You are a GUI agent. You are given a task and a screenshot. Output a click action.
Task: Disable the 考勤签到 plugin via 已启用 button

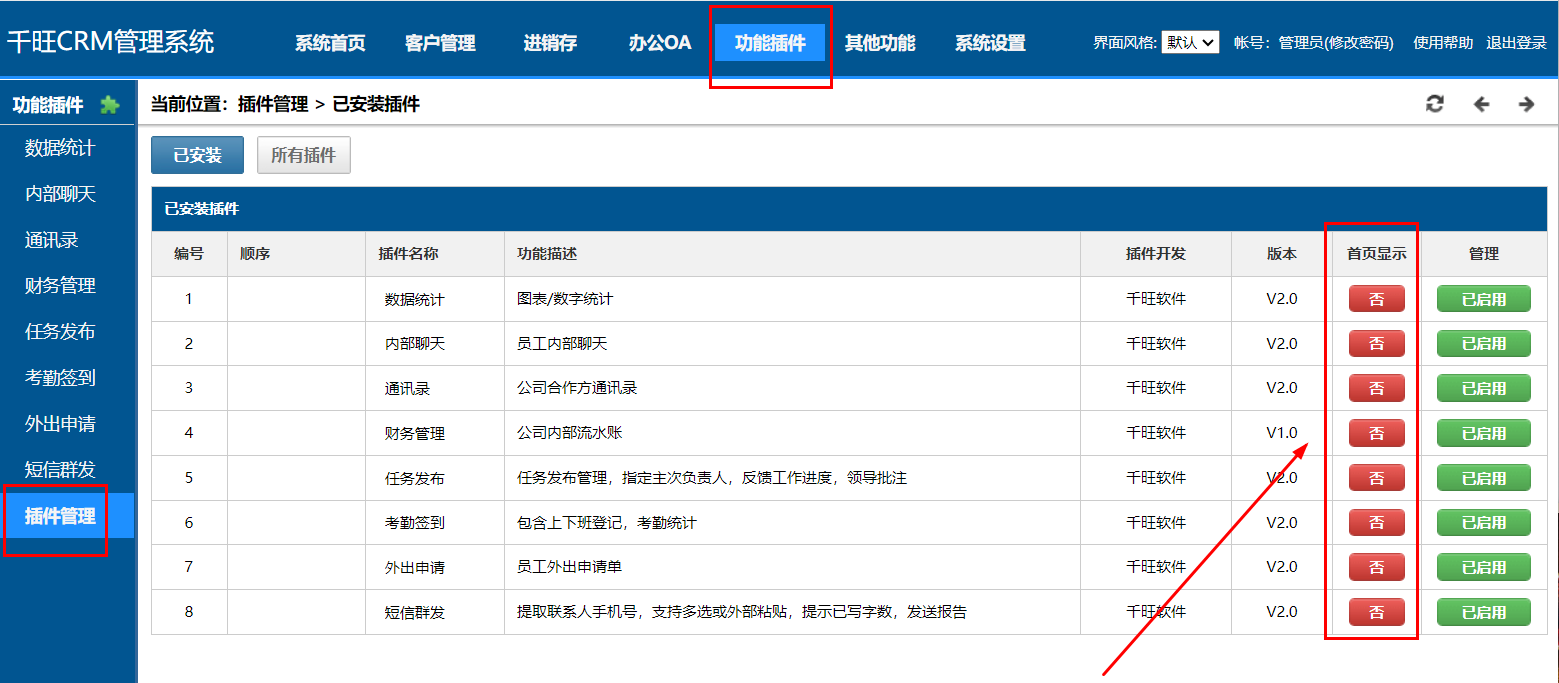pyautogui.click(x=1483, y=522)
